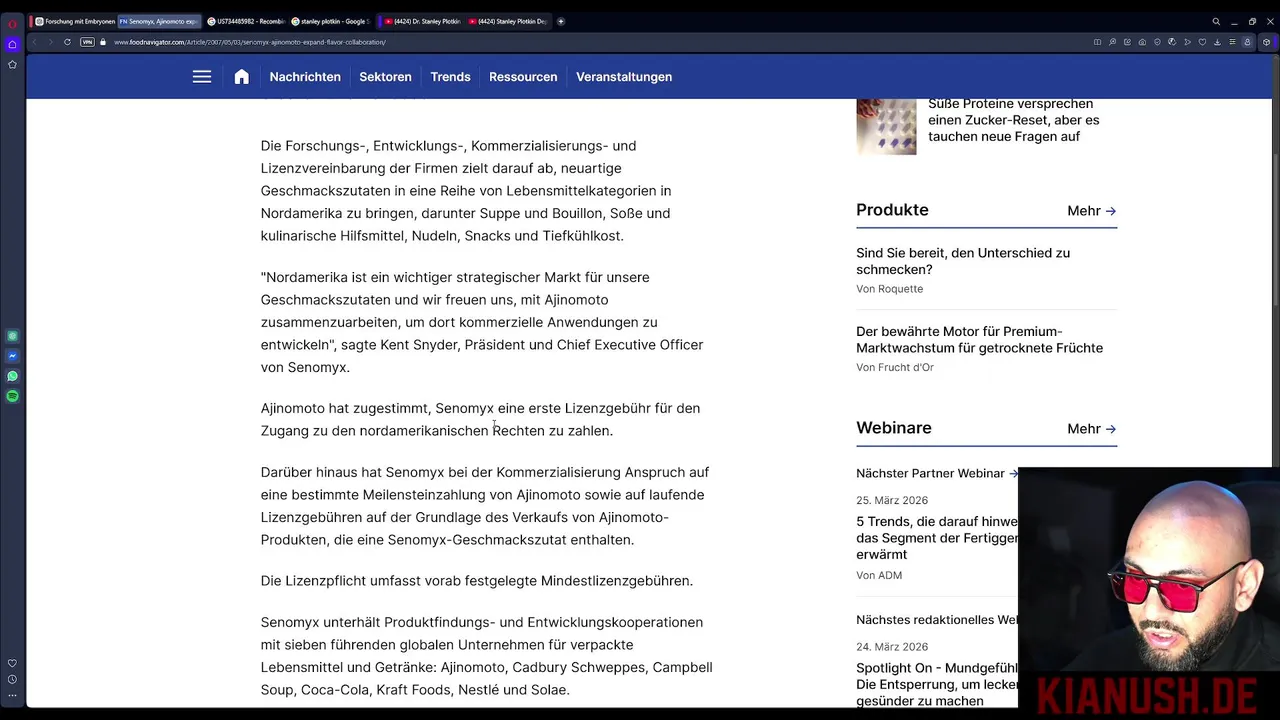This screenshot has height=720, width=1280.
Task: Click Nächster Partner Webinar arrow link
Action: pos(937,473)
